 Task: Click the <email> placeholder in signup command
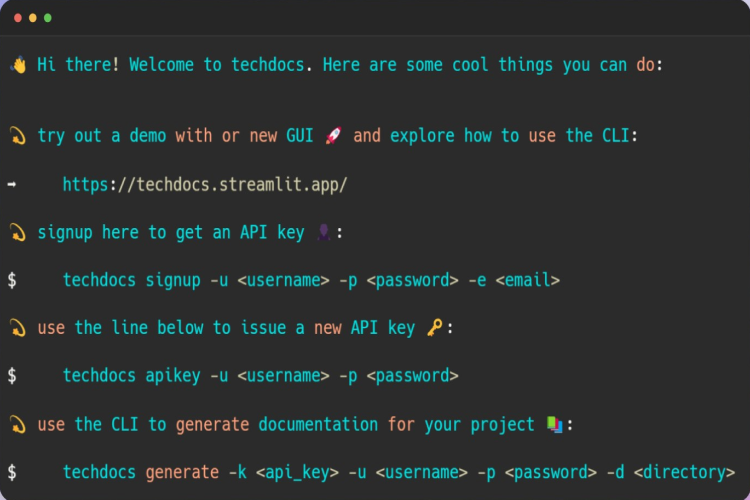pyautogui.click(x=528, y=280)
